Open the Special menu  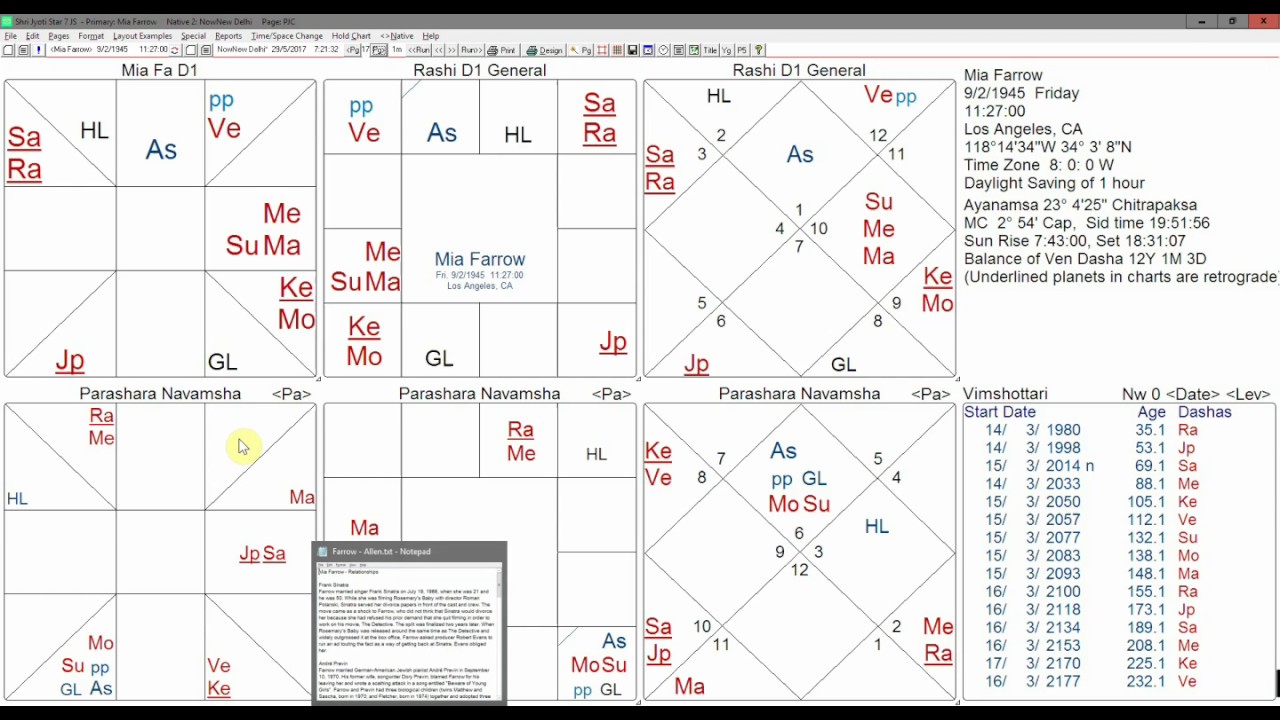click(193, 36)
